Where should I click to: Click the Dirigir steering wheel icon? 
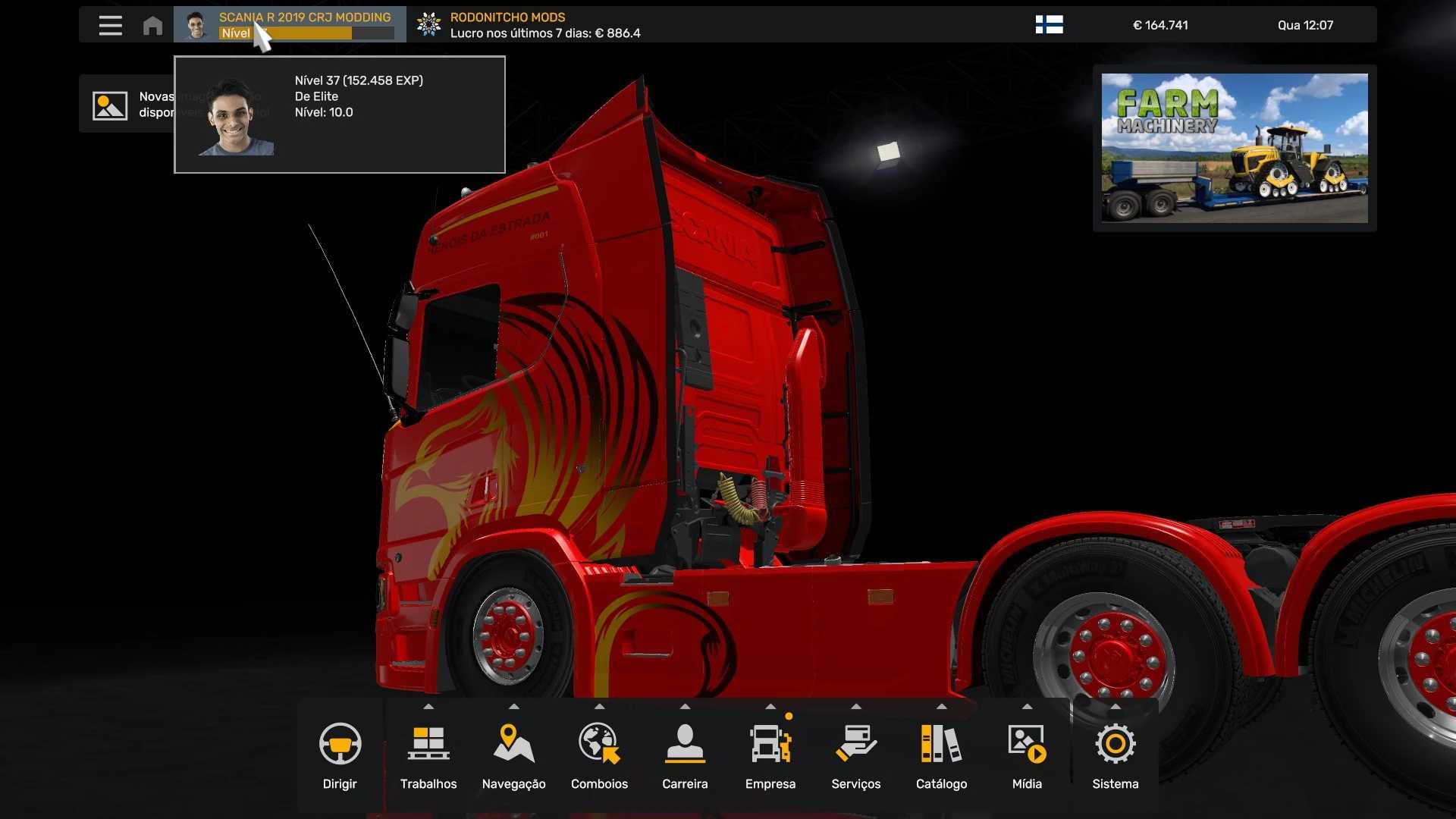tap(340, 744)
